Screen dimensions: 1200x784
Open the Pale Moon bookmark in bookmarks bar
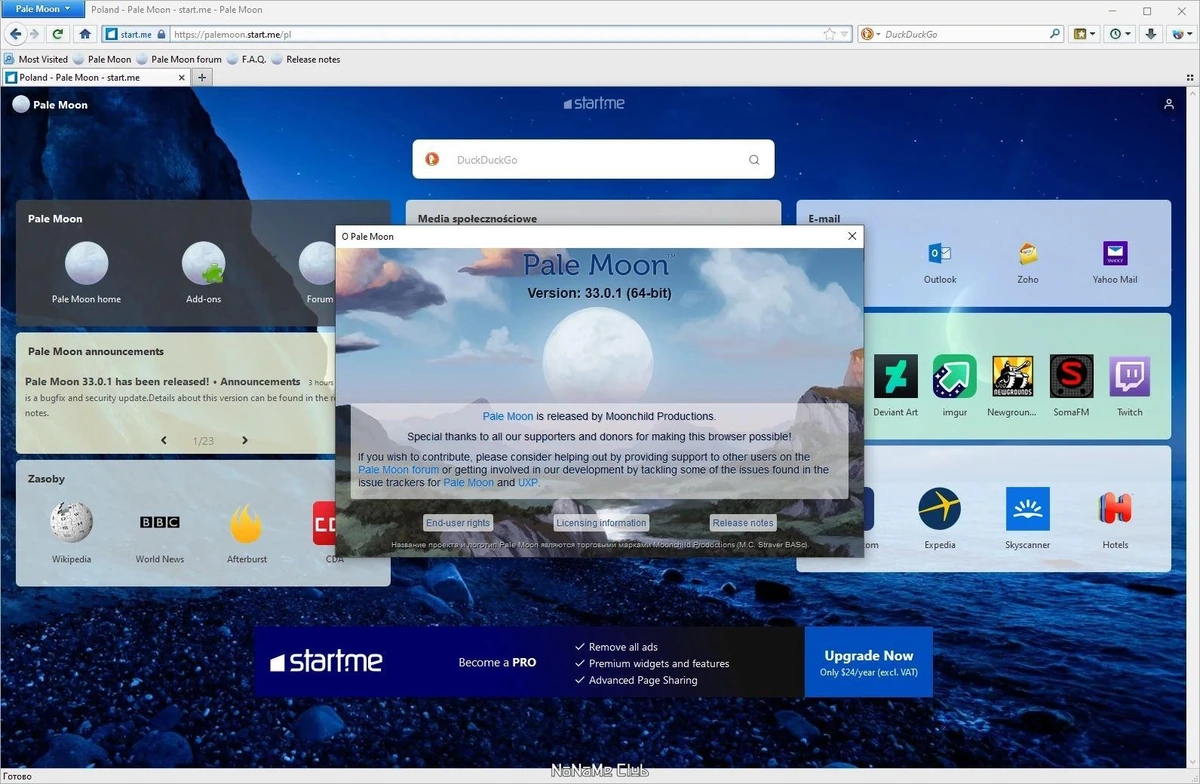tap(102, 59)
